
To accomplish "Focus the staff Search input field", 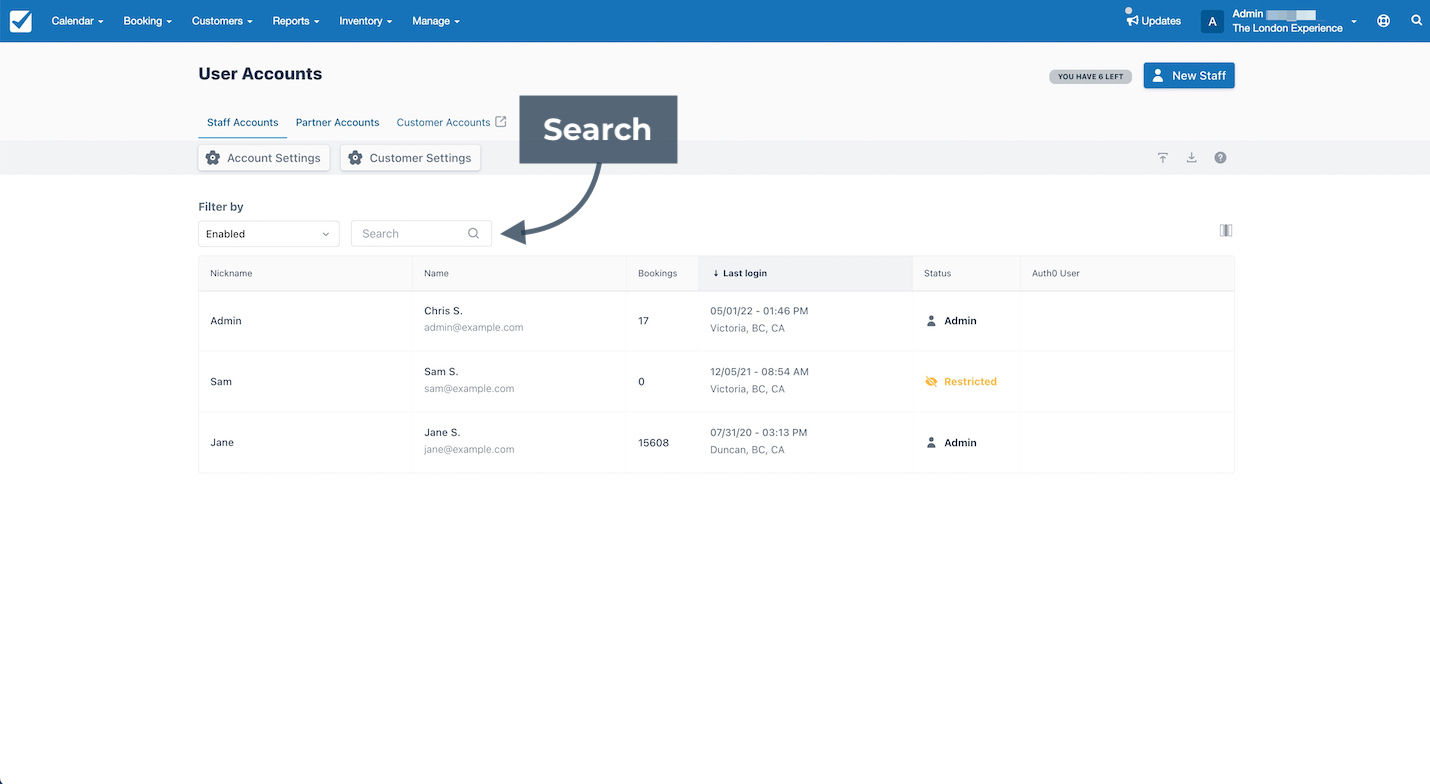I will [421, 233].
